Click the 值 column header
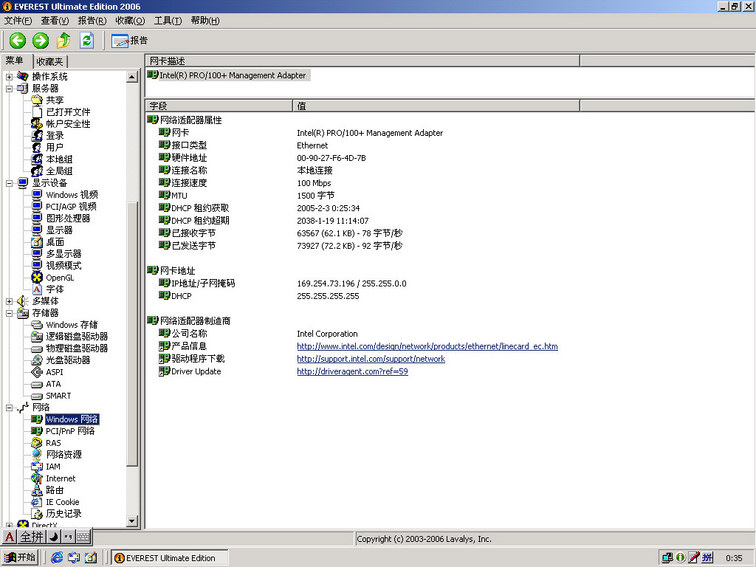 (x=436, y=106)
